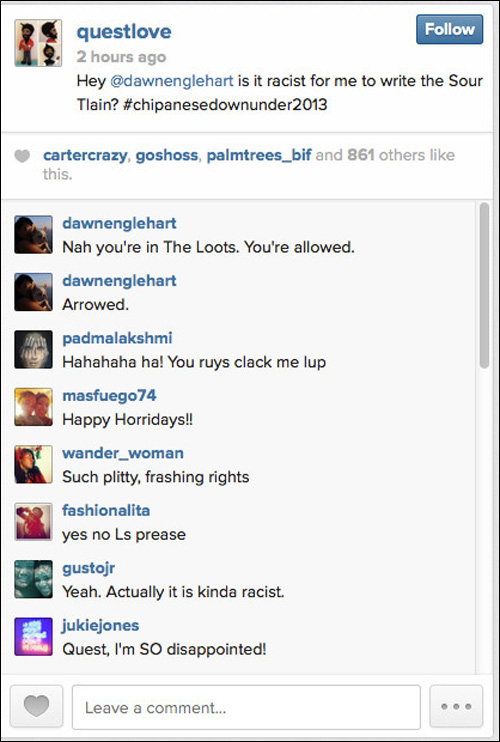
Task: Open the @dawnenglehart mention in caption
Action: (172, 81)
